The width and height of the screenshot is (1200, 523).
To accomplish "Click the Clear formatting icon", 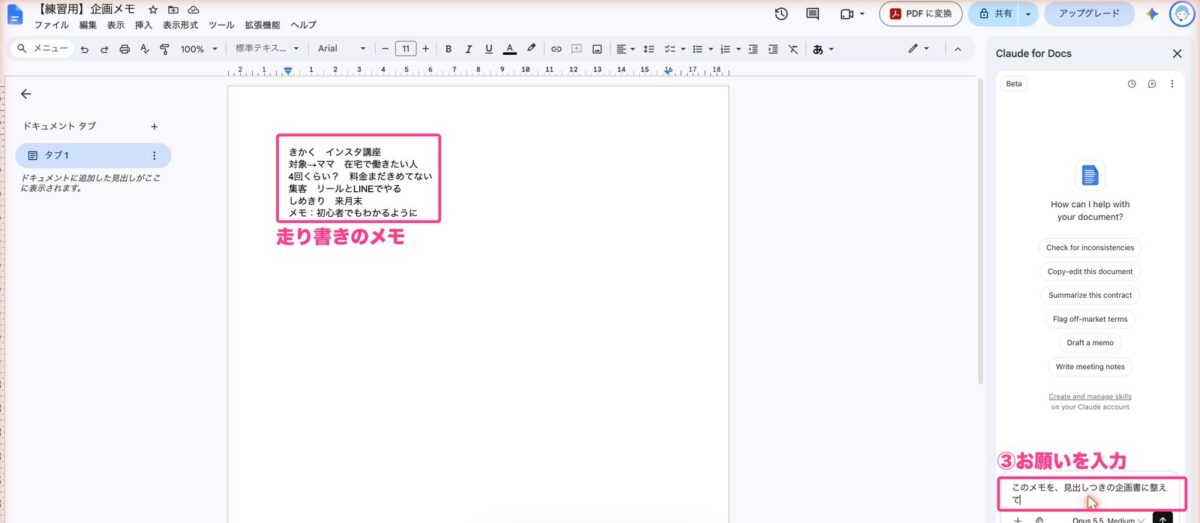I will [x=793, y=48].
